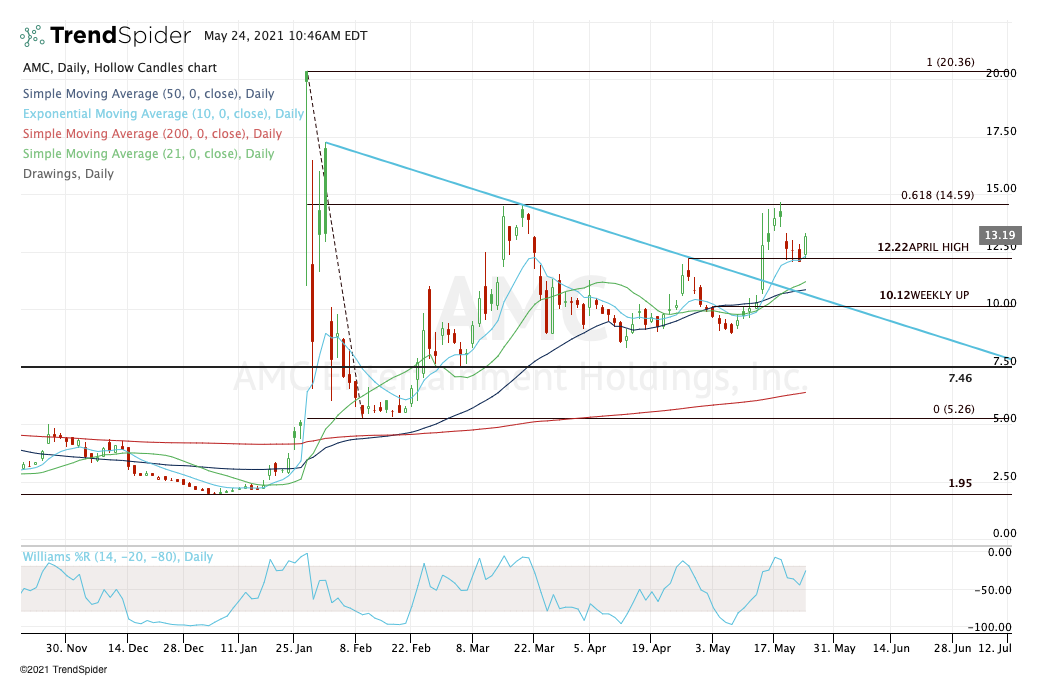Click the TrendSpider logo icon
This screenshot has height=679, width=1042.
(x=32, y=36)
